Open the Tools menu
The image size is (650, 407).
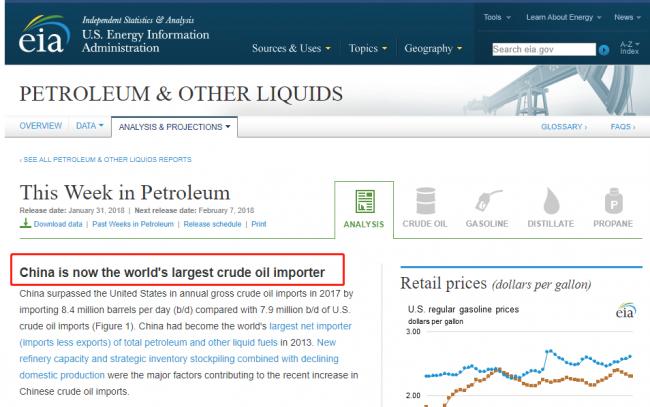click(x=497, y=18)
